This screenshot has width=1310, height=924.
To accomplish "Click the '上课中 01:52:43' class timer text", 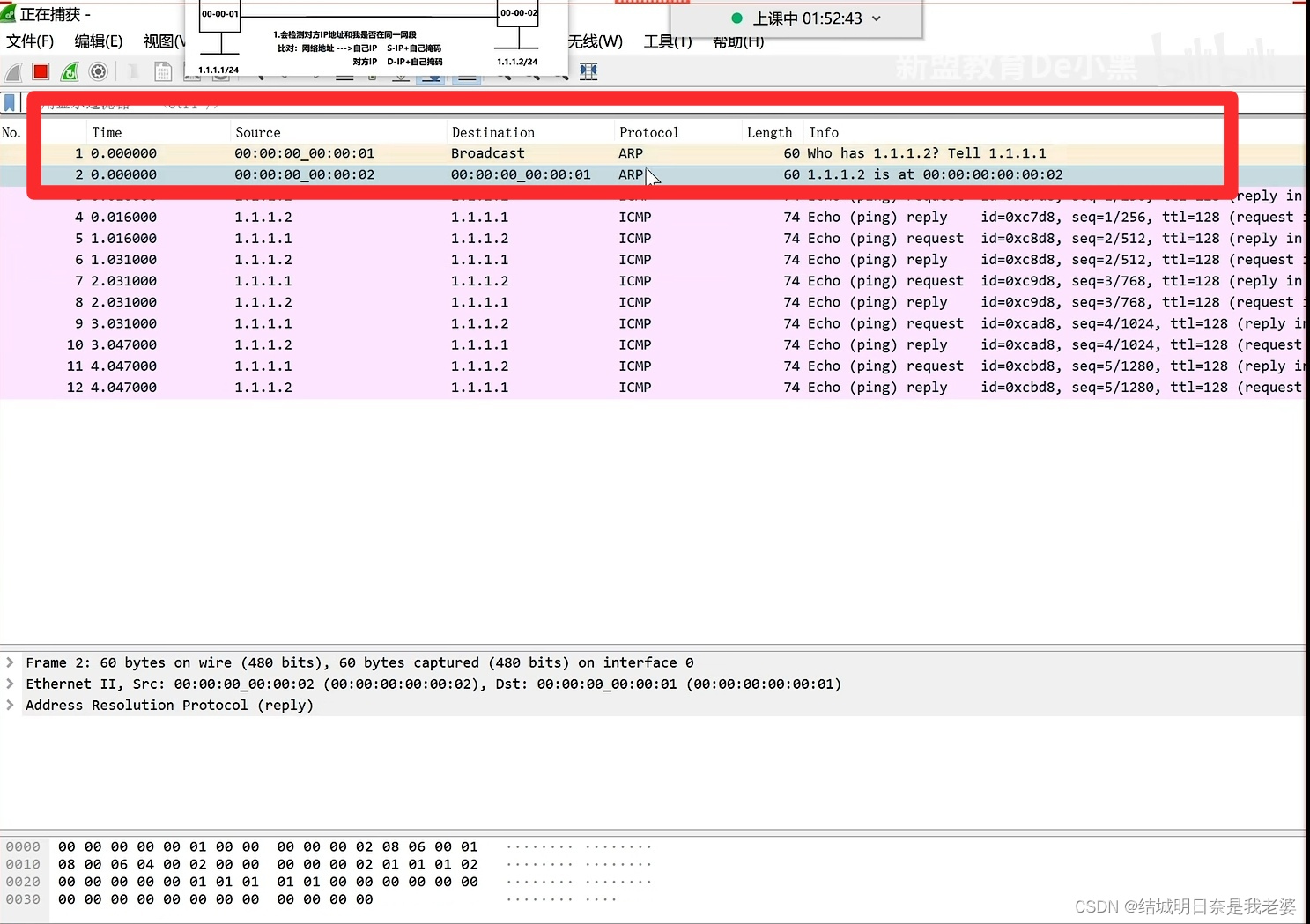I will tap(807, 18).
